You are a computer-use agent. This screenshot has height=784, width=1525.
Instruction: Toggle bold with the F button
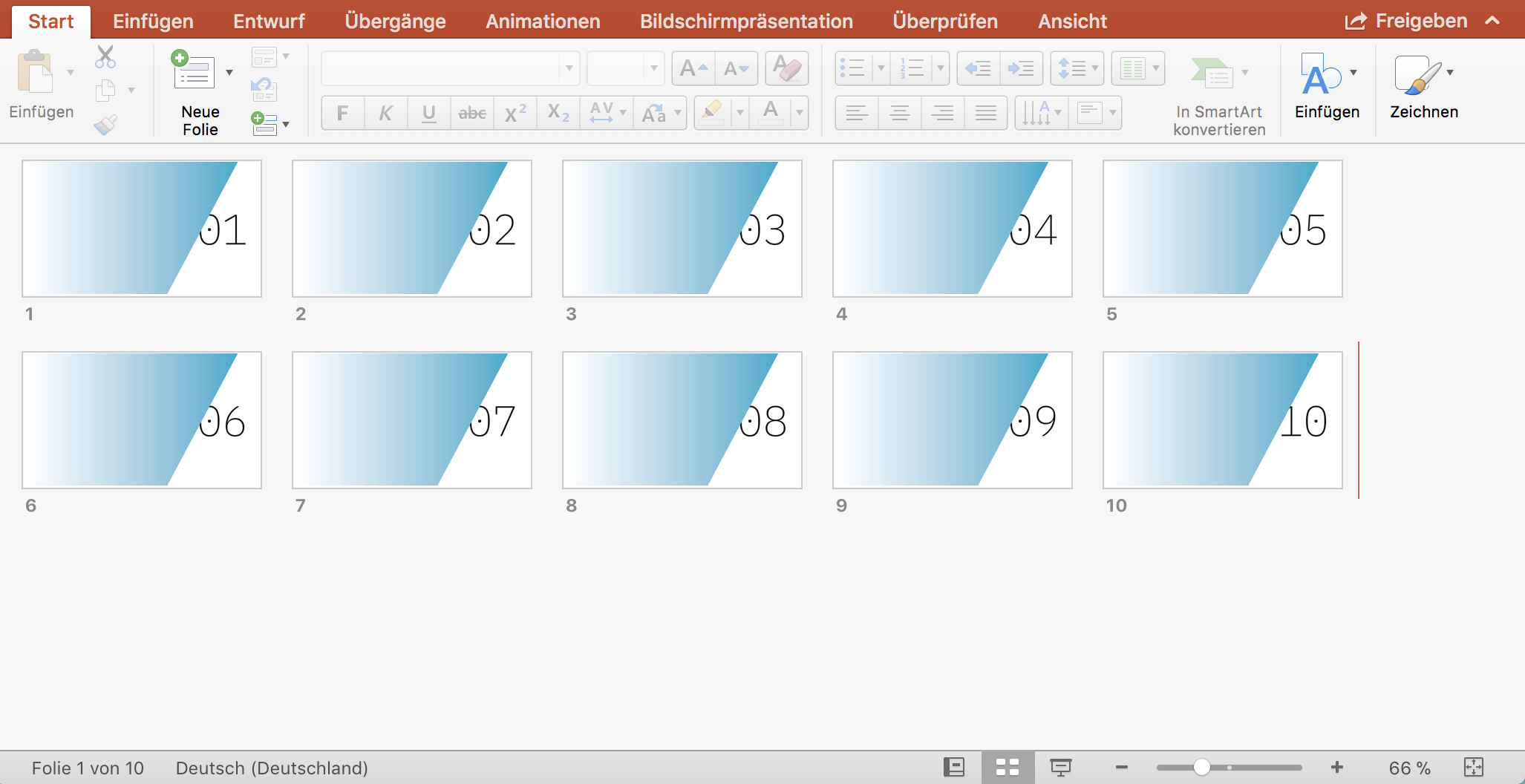[x=342, y=114]
